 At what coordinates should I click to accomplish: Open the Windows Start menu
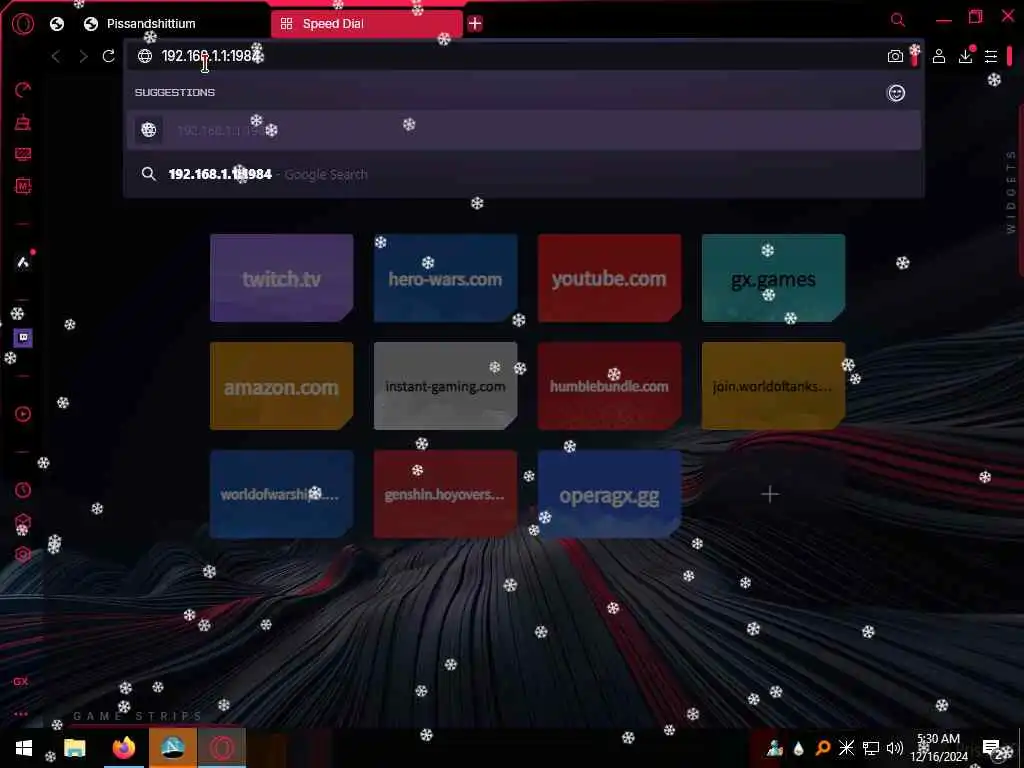point(24,748)
